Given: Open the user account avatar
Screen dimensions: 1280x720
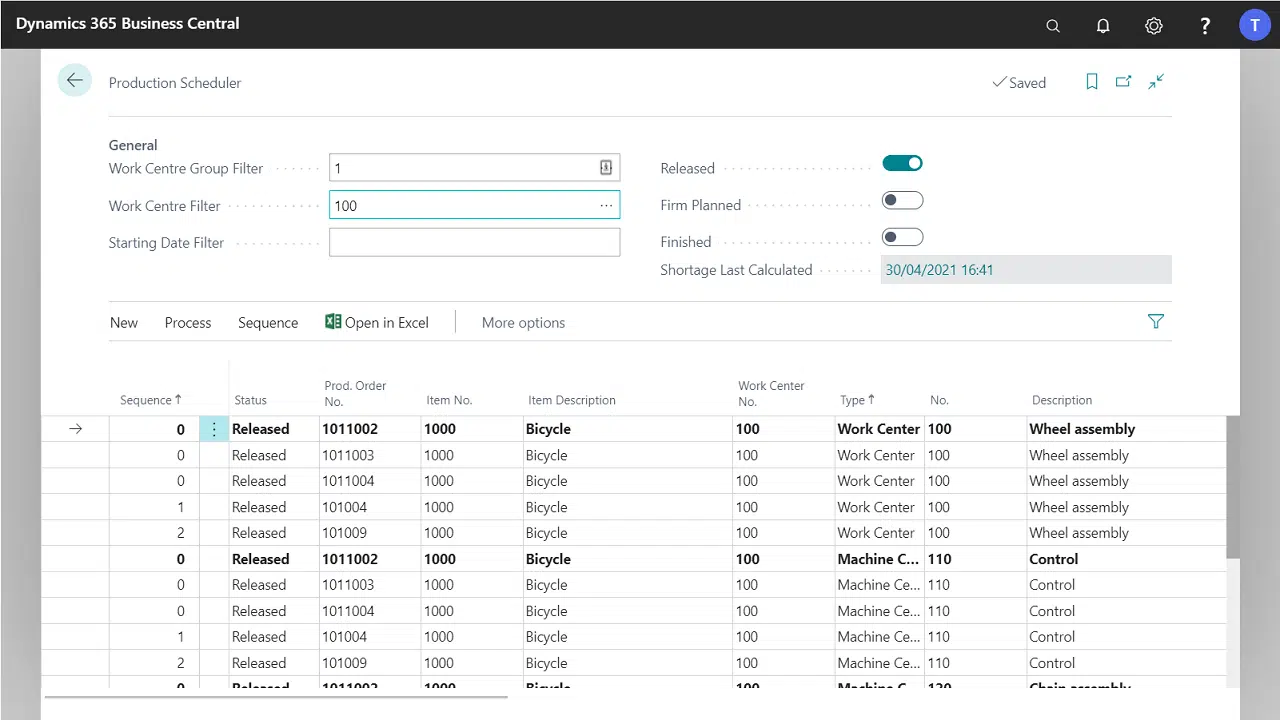Looking at the screenshot, I should tap(1255, 25).
